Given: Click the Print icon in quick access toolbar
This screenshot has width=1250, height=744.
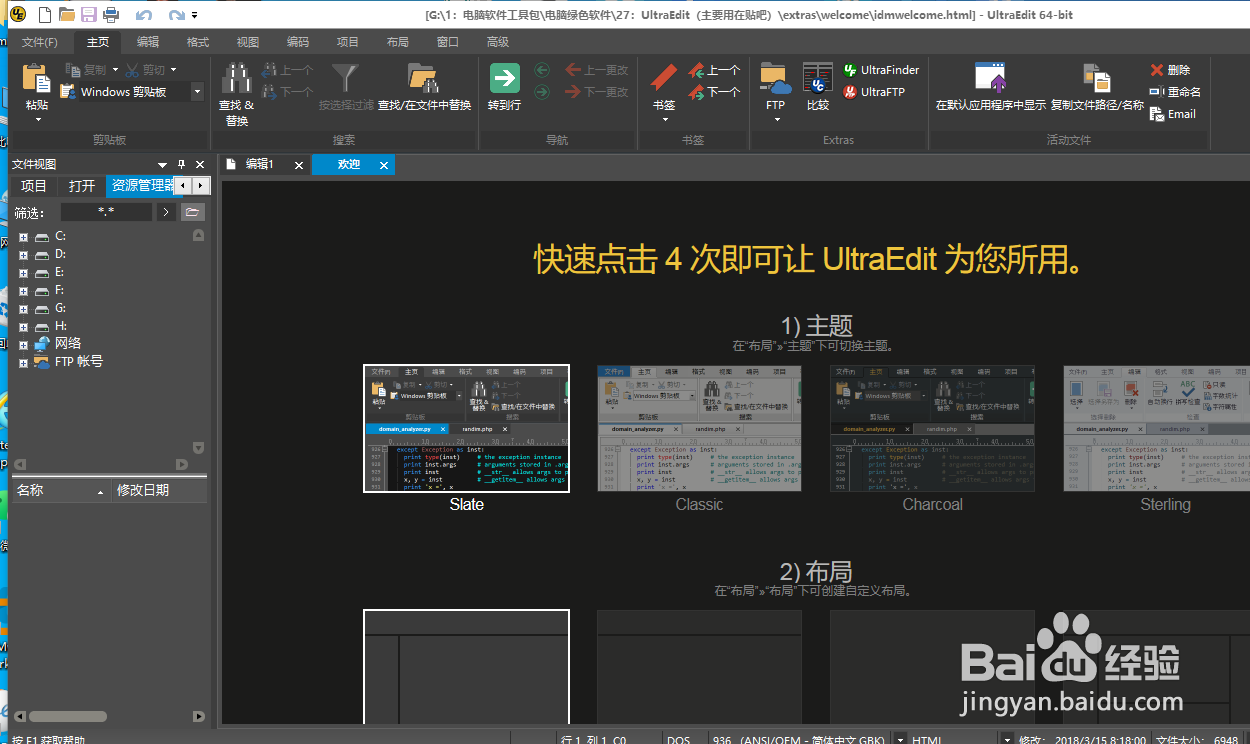Looking at the screenshot, I should (x=111, y=14).
